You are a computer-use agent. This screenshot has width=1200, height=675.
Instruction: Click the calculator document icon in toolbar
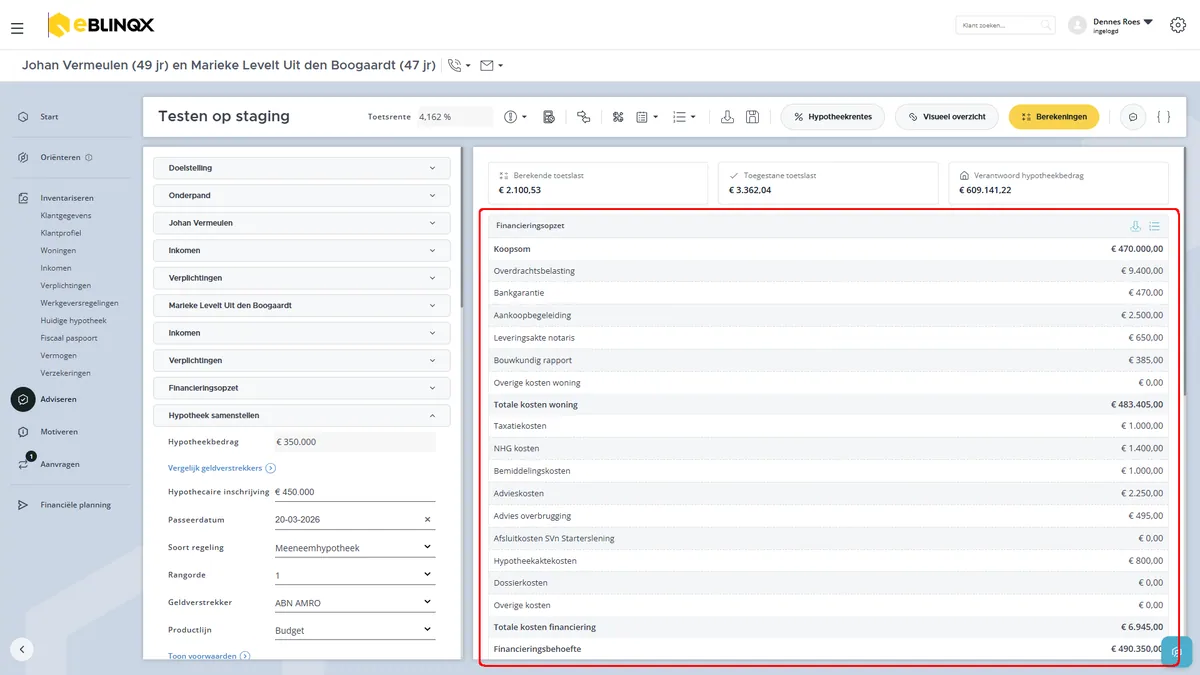click(549, 117)
